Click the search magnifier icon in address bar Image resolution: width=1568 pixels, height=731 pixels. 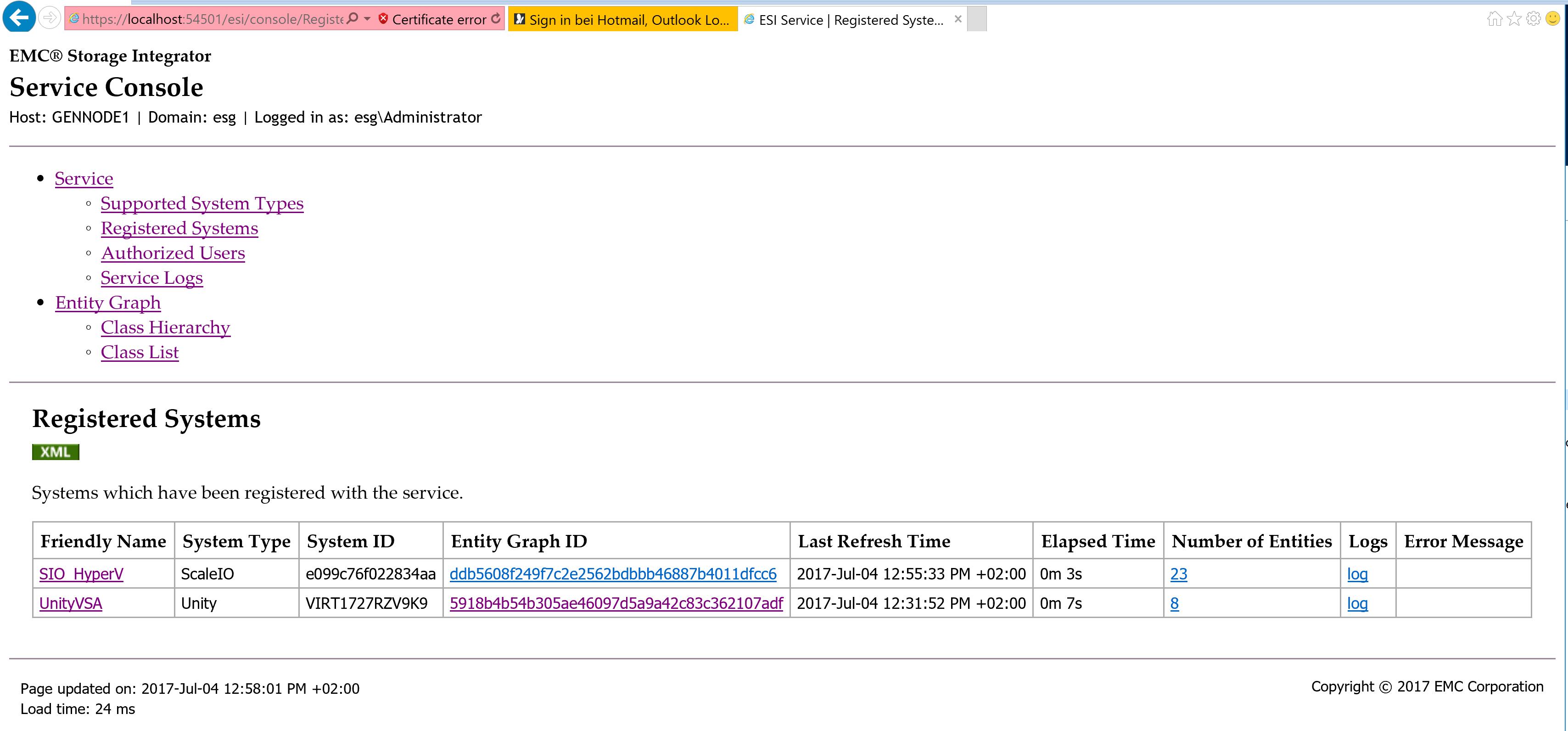[x=352, y=19]
